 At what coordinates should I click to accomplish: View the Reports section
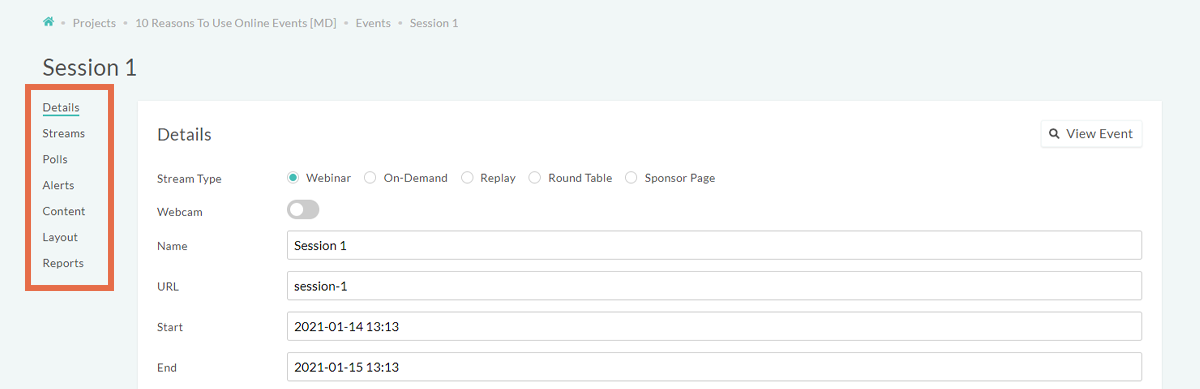coord(63,263)
